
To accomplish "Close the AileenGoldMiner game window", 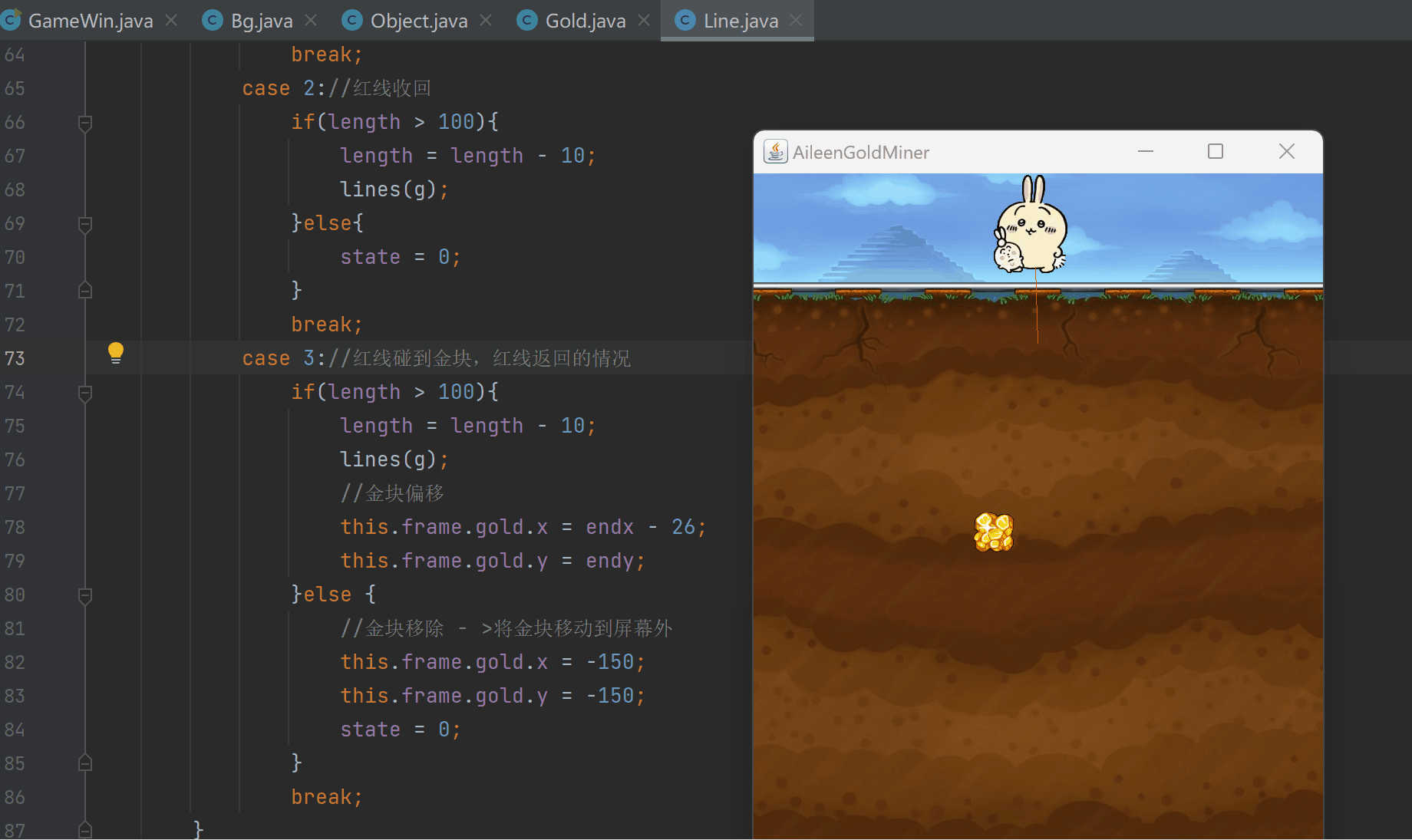I will coord(1287,152).
